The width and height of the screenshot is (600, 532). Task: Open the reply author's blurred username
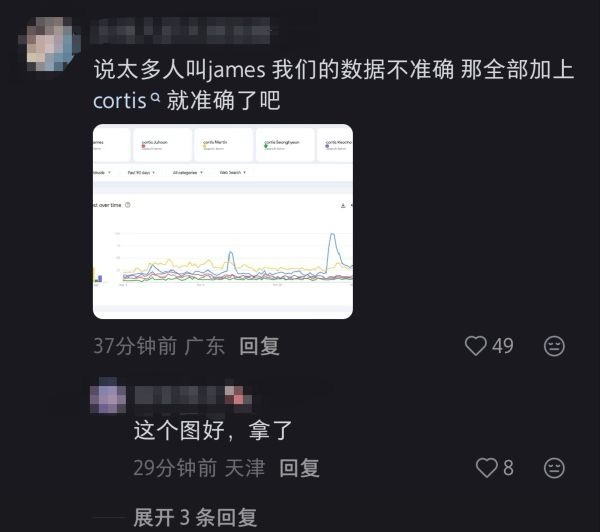[x=193, y=395]
